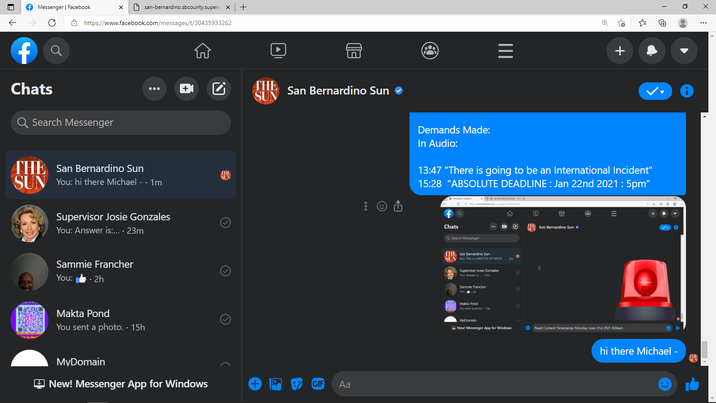Open browser zoom indicator
This screenshot has height=403, width=716.
605,23
